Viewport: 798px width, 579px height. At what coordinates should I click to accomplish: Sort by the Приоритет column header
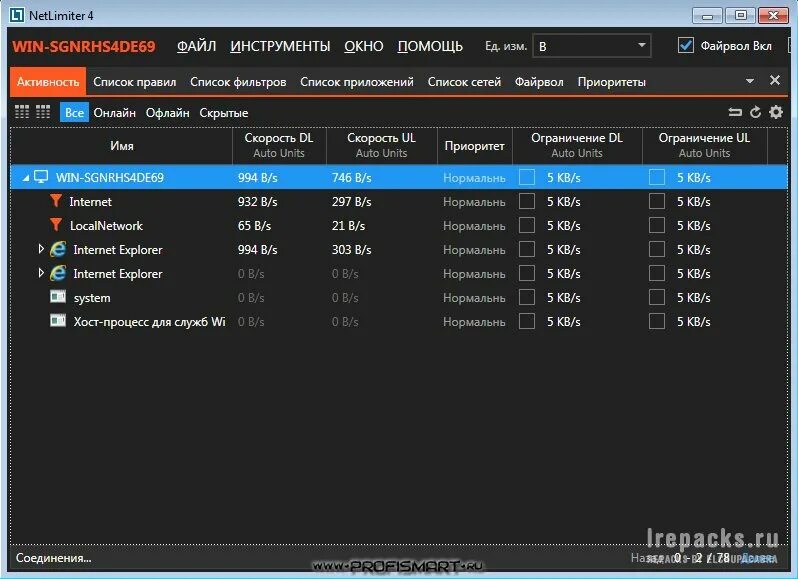pyautogui.click(x=475, y=146)
